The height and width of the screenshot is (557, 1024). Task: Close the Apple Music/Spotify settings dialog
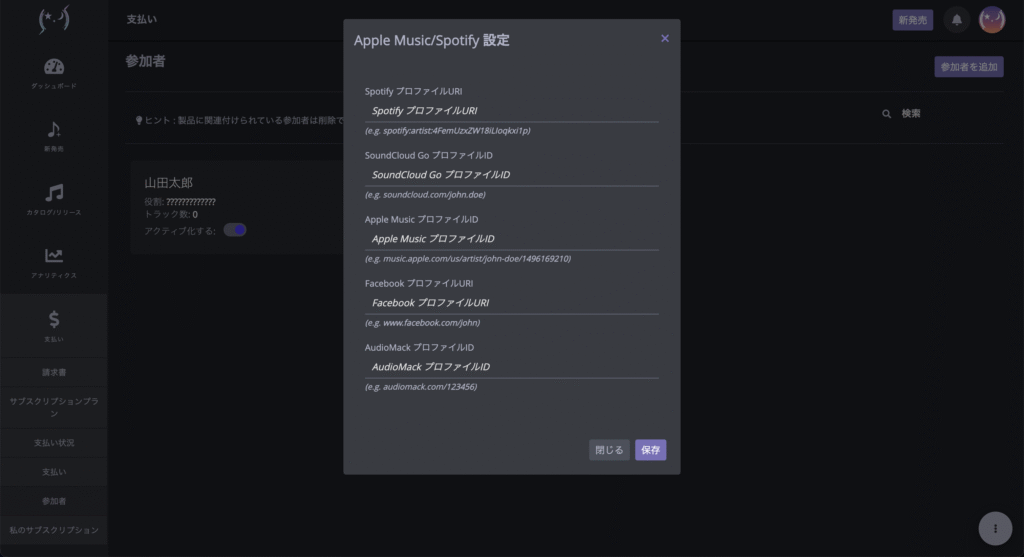tap(665, 39)
